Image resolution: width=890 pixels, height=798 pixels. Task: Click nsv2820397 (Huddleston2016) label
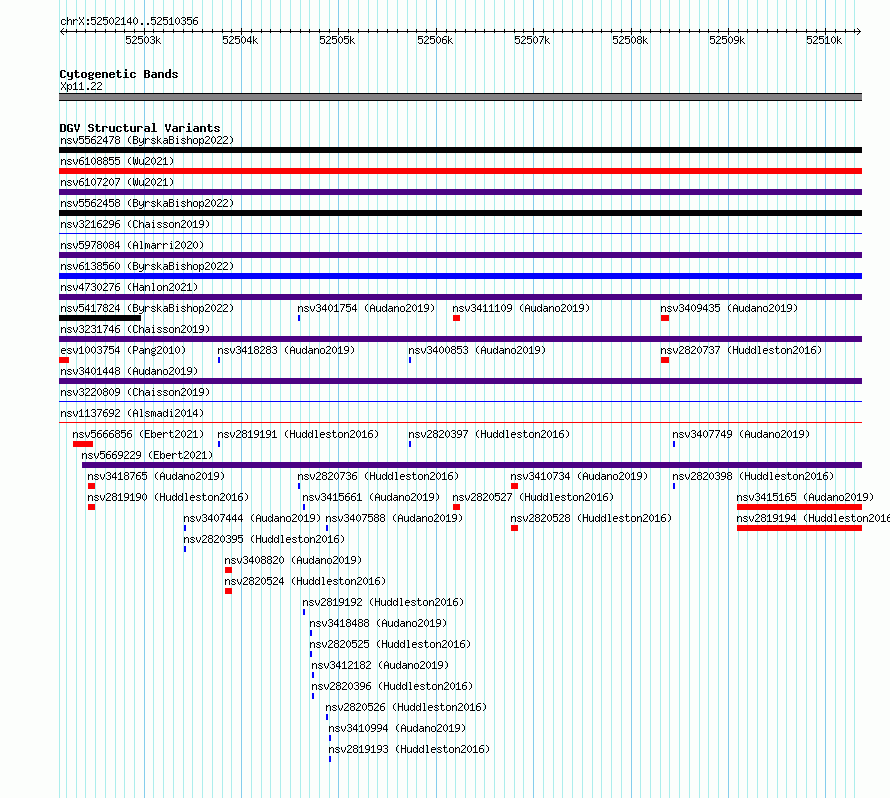pyautogui.click(x=489, y=434)
